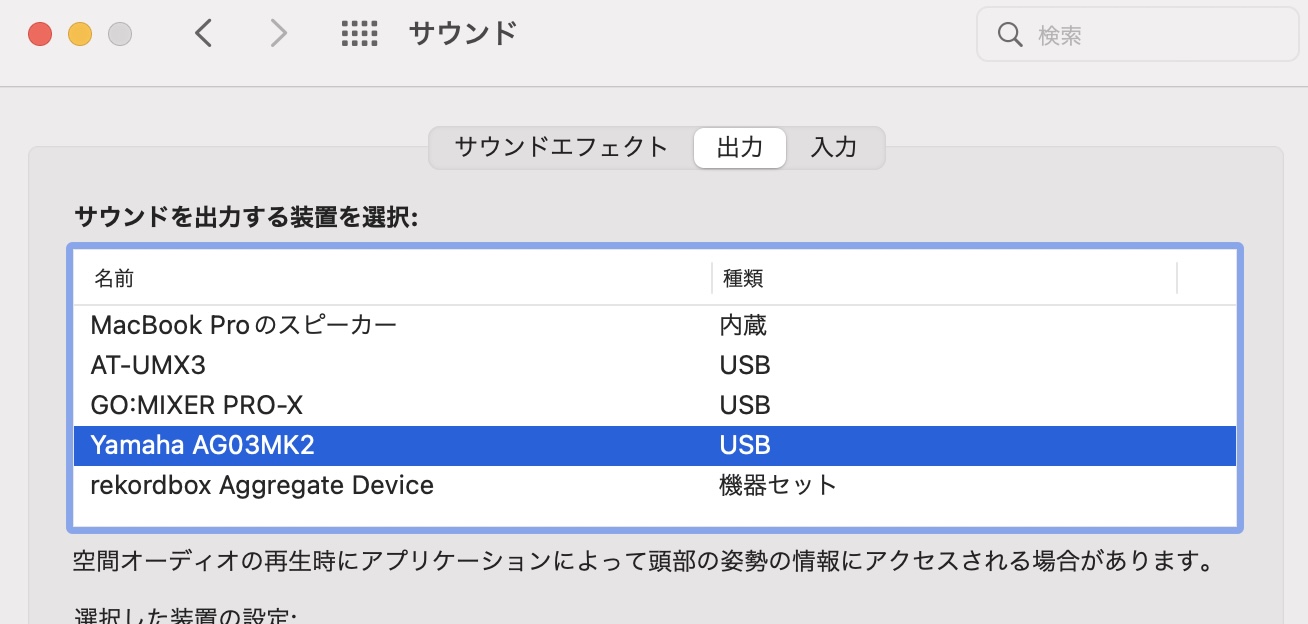Click the gray zoom window button
This screenshot has height=624, width=1308.
tap(120, 34)
